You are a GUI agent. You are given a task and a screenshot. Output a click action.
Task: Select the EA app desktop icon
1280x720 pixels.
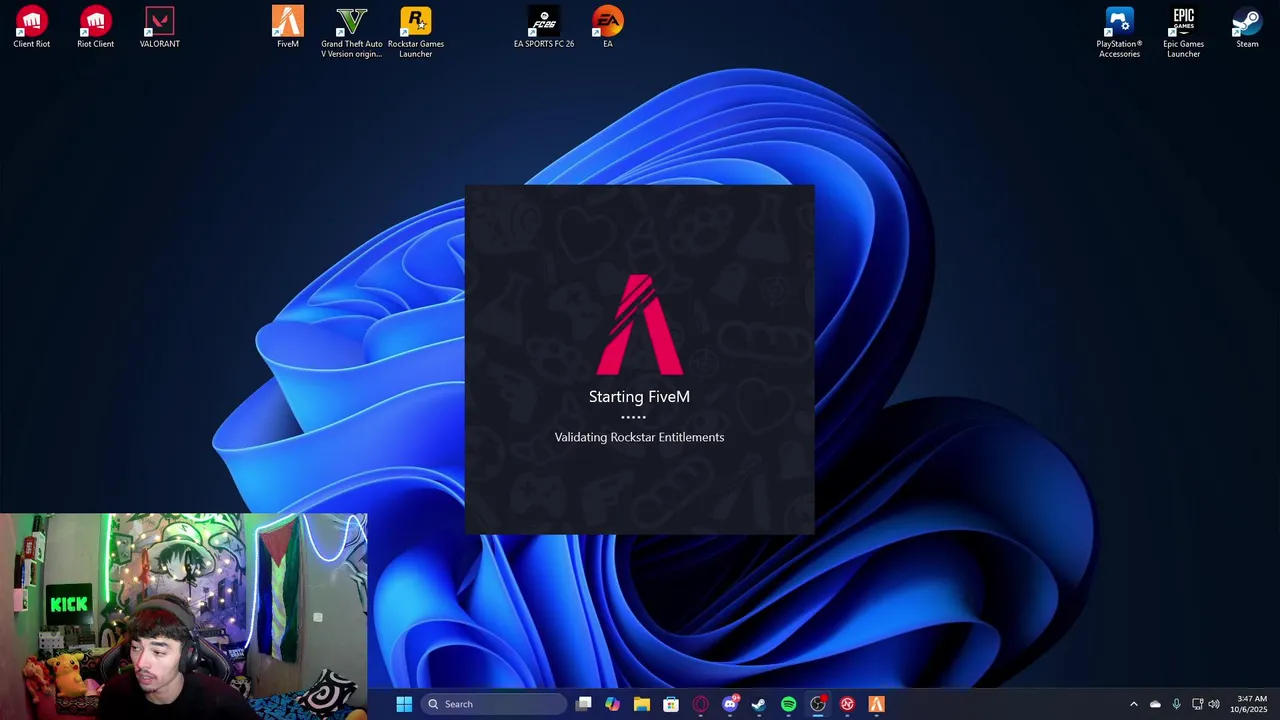[608, 28]
